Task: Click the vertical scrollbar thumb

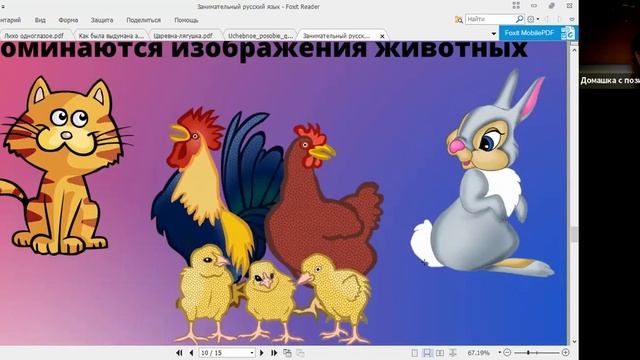Action: pos(574,234)
